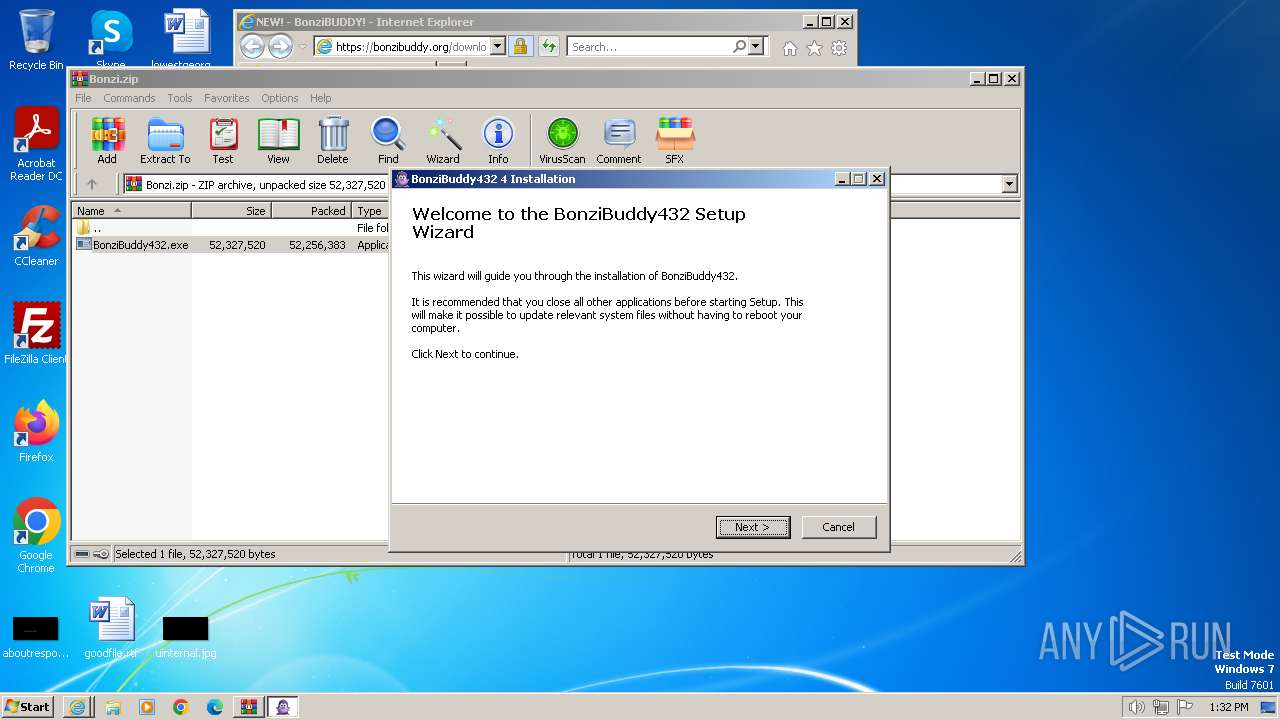Click Internet Explorer home icon
The height and width of the screenshot is (720, 1280).
point(790,48)
